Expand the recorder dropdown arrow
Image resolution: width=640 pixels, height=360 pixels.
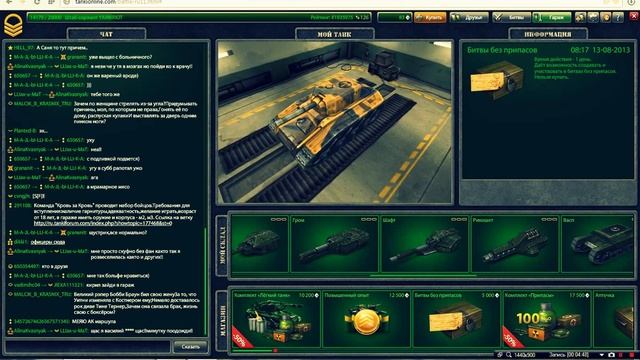pyautogui.click(x=601, y=355)
